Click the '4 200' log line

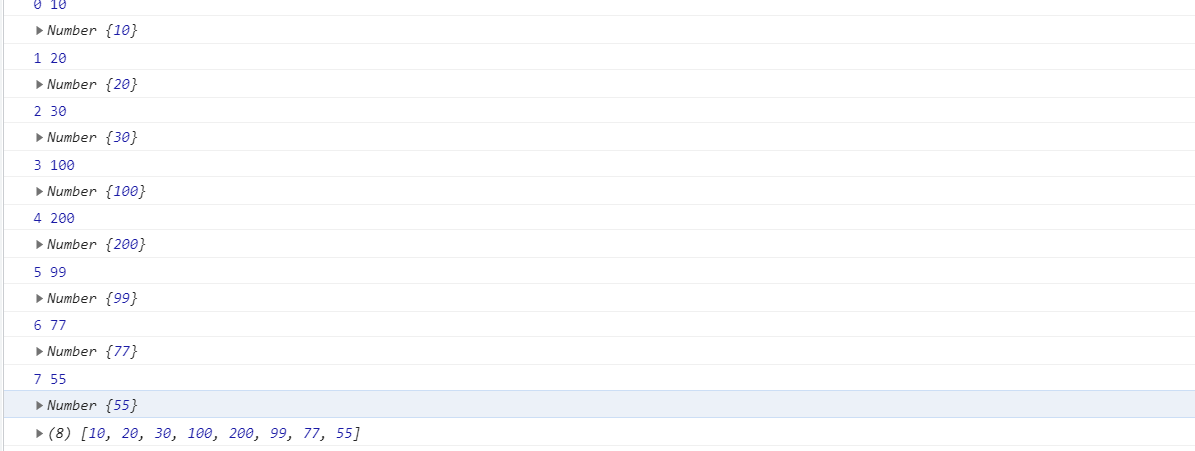pos(54,218)
